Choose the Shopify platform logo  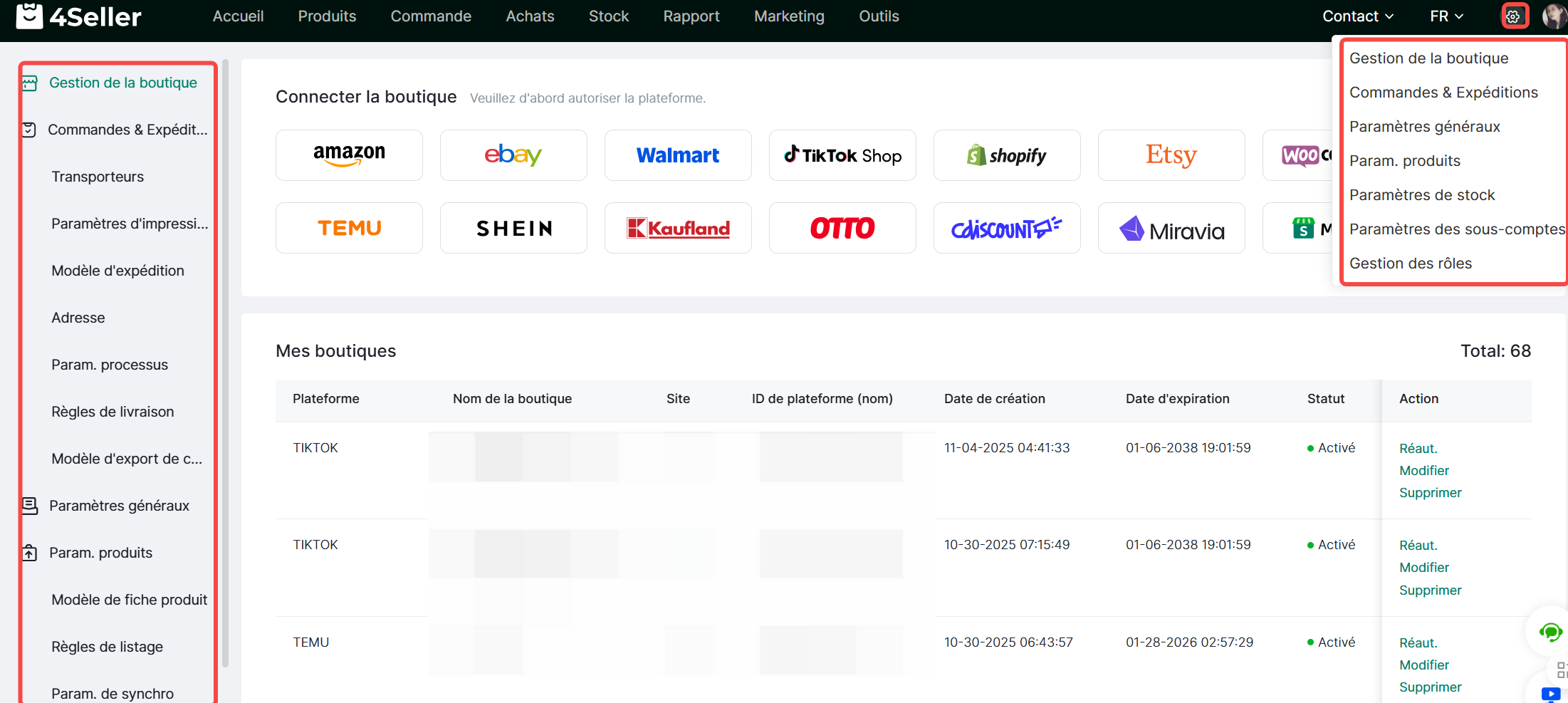click(1007, 155)
